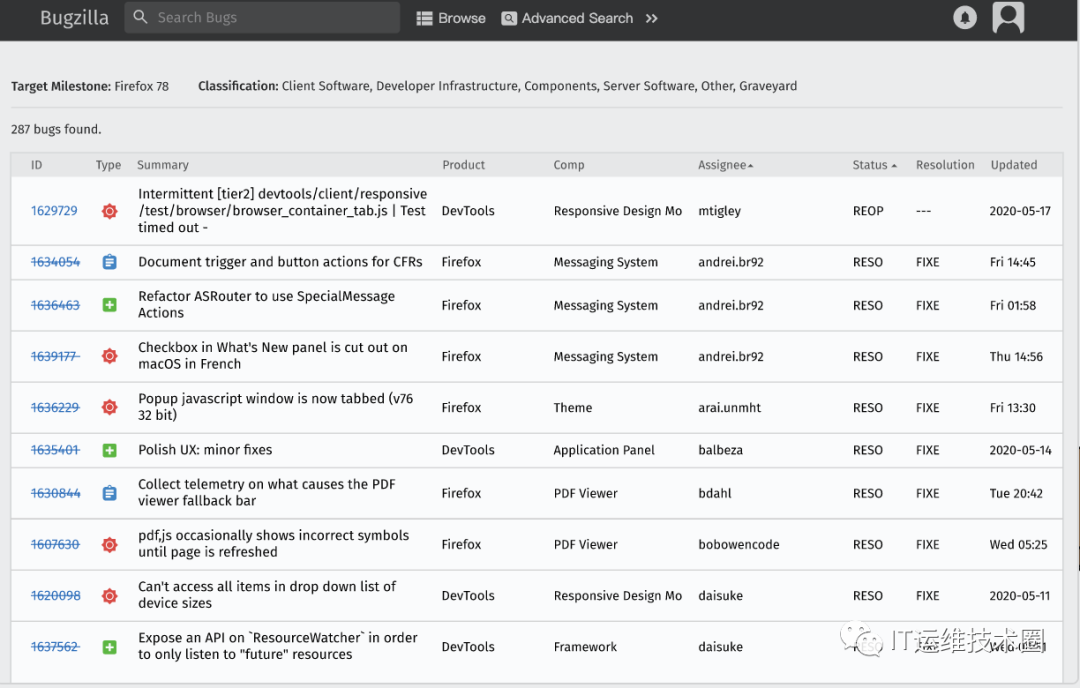Click task type icon for bug 1634054
The width and height of the screenshot is (1080, 688).
[110, 262]
